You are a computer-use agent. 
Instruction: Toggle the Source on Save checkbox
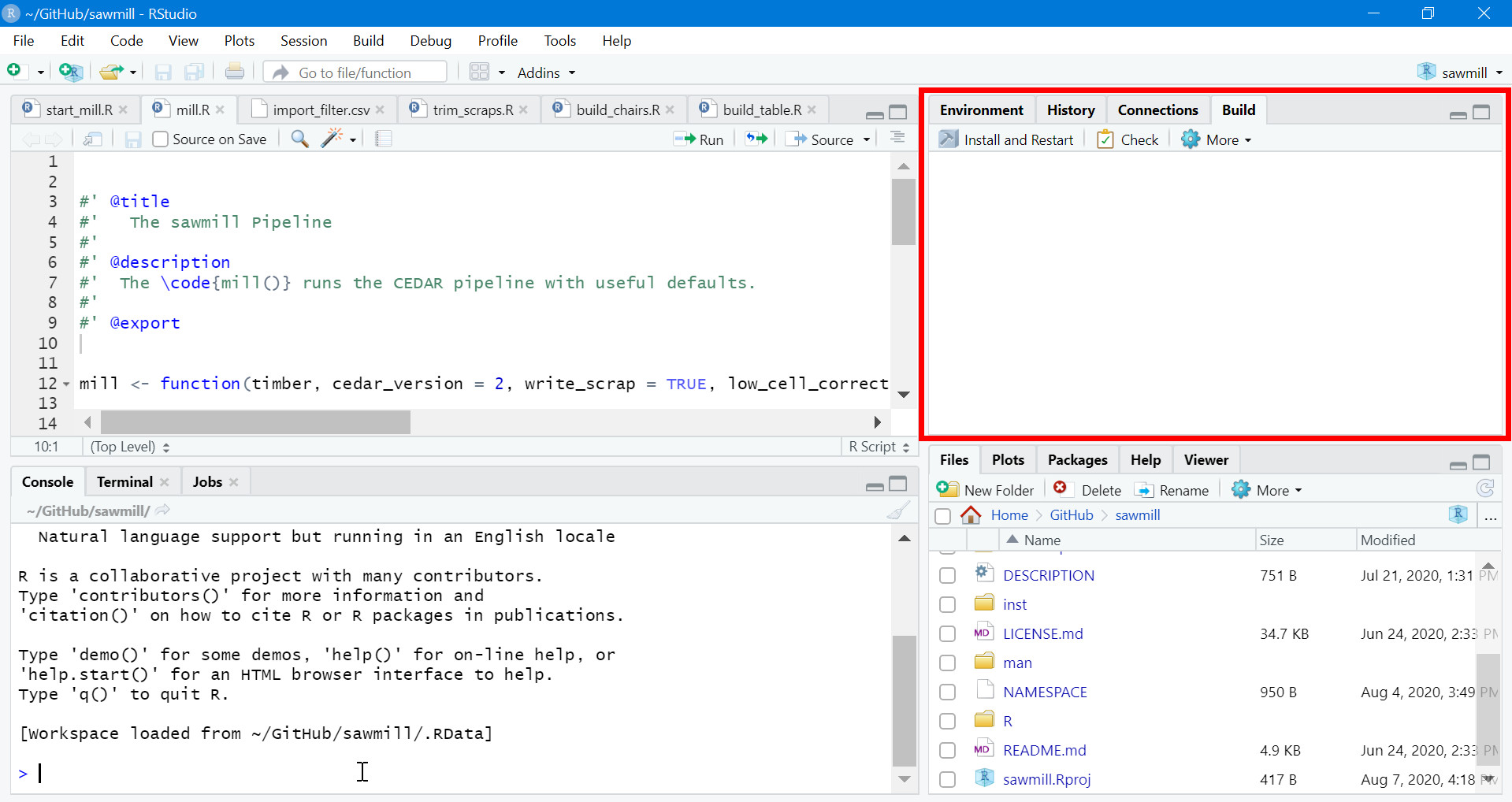pos(161,139)
